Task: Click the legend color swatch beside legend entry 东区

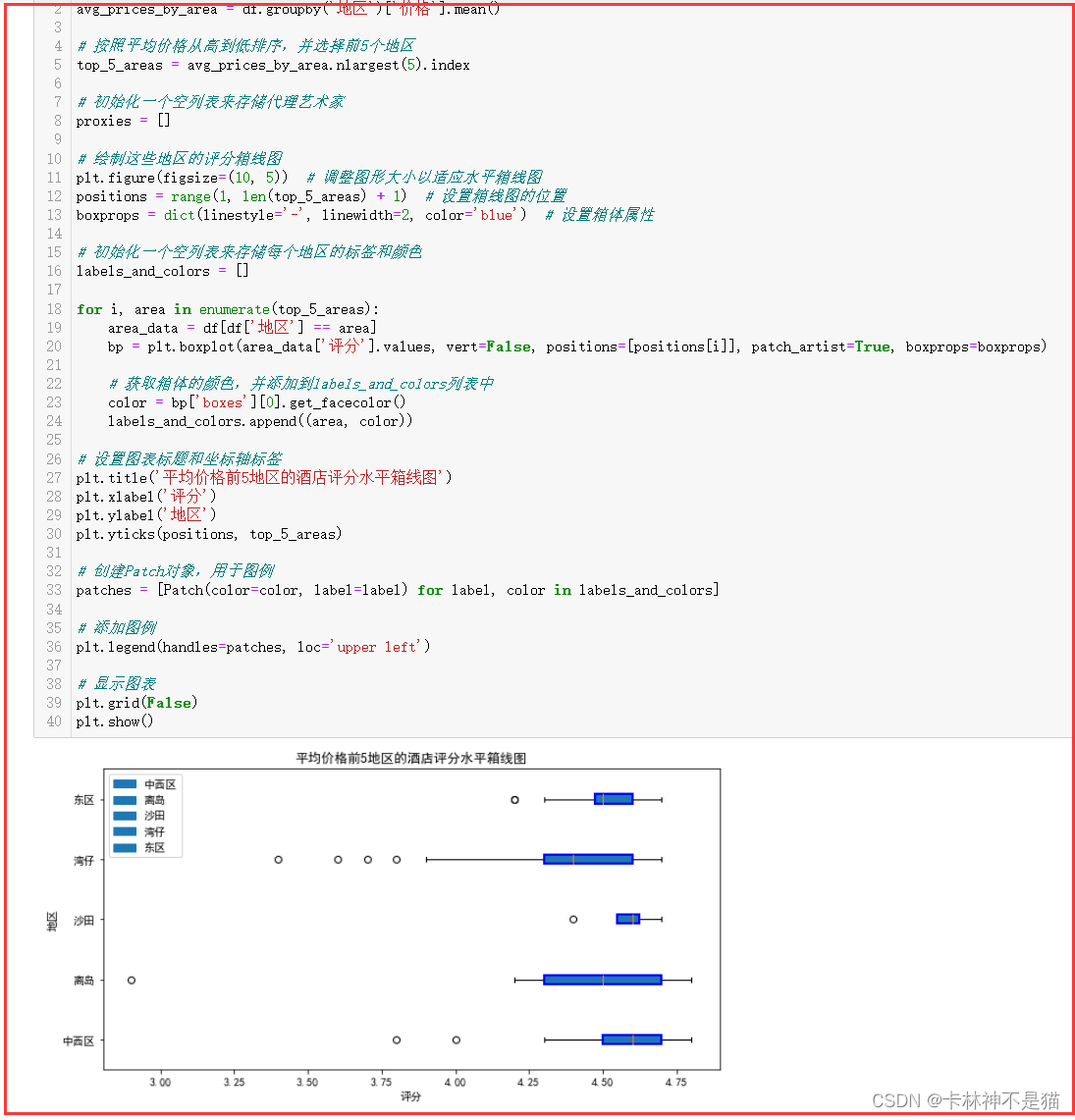Action: tap(125, 847)
